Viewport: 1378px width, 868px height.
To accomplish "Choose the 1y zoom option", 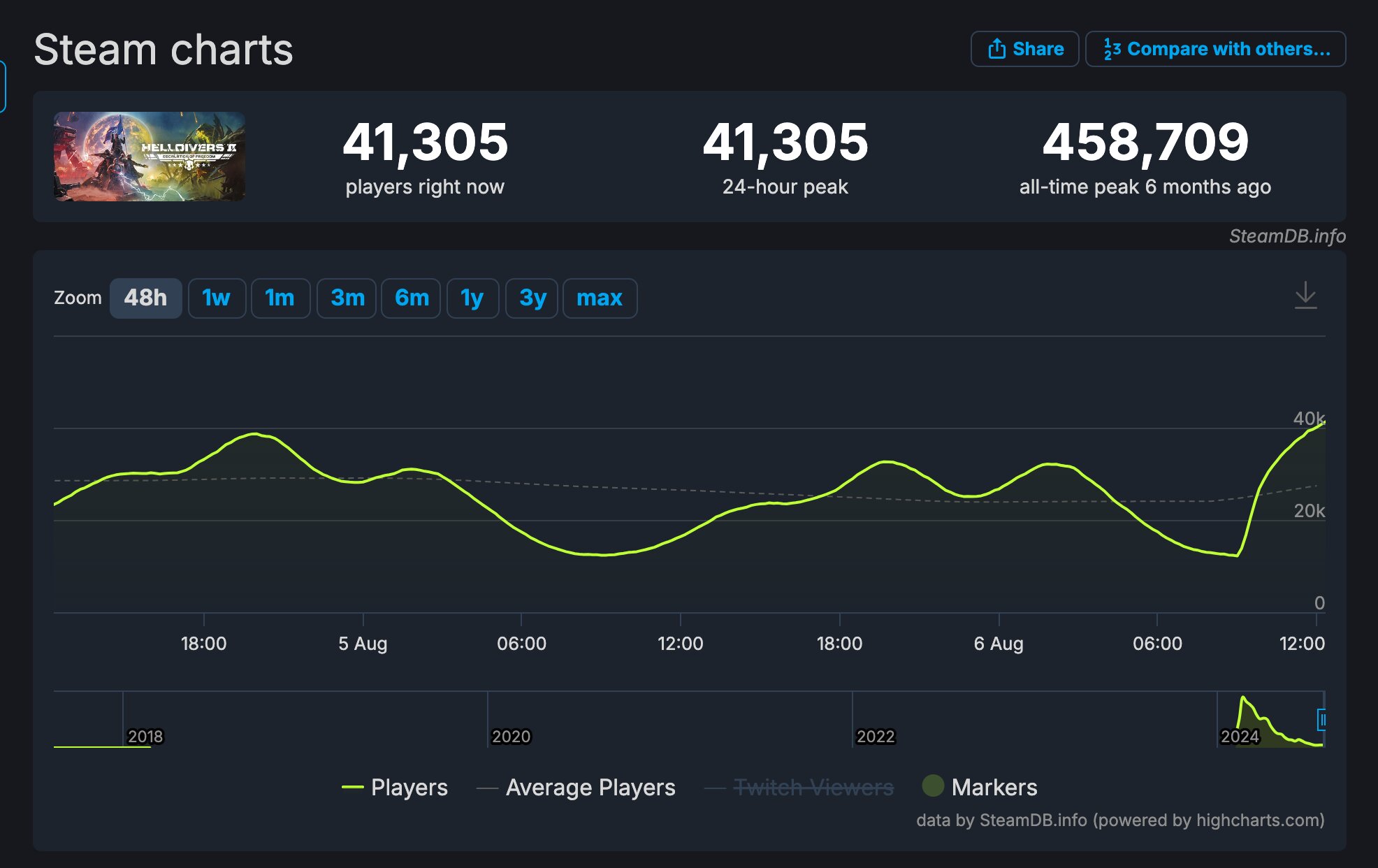I will coord(473,298).
